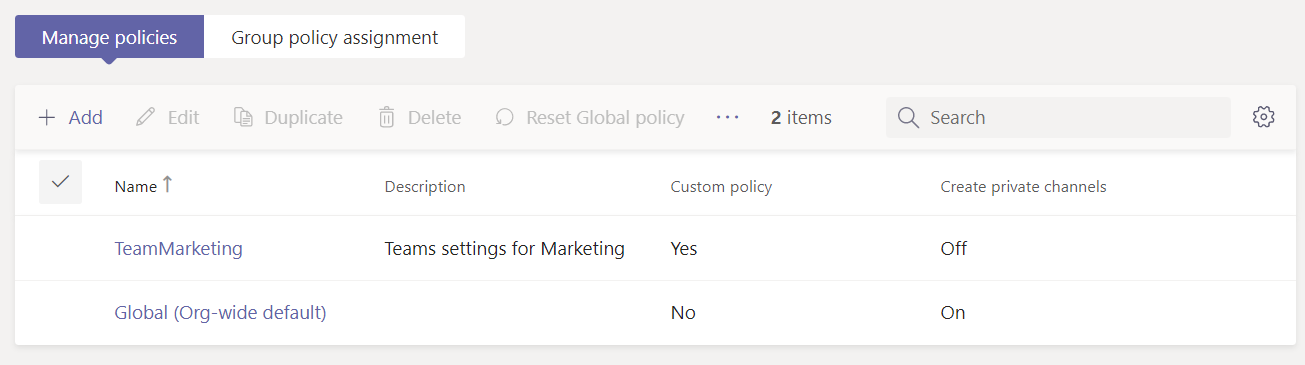
Task: Sort by the Name column header
Action: (135, 187)
